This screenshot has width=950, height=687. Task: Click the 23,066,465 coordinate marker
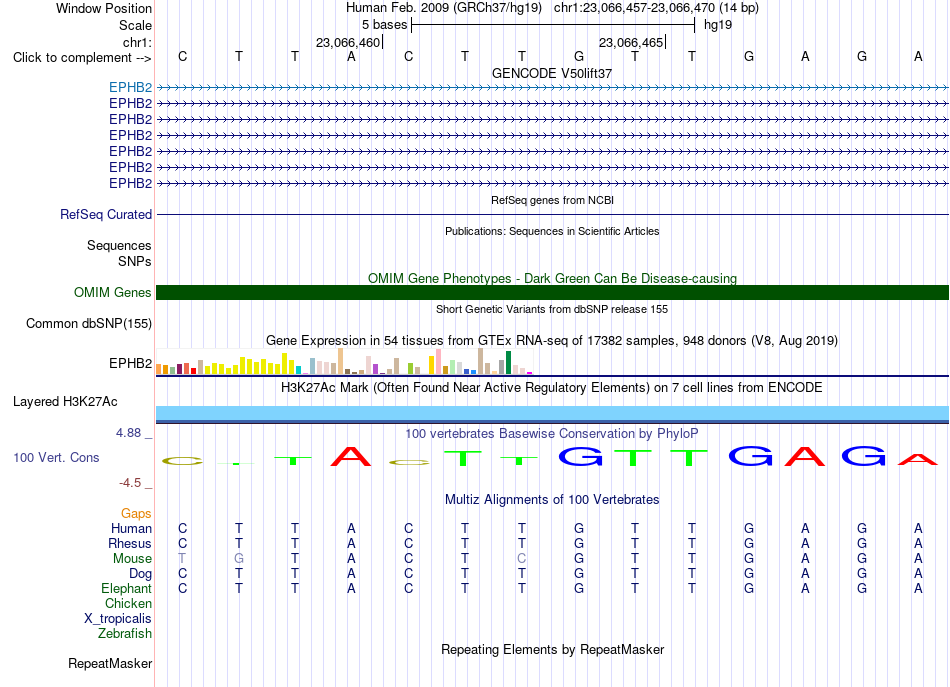pos(631,42)
